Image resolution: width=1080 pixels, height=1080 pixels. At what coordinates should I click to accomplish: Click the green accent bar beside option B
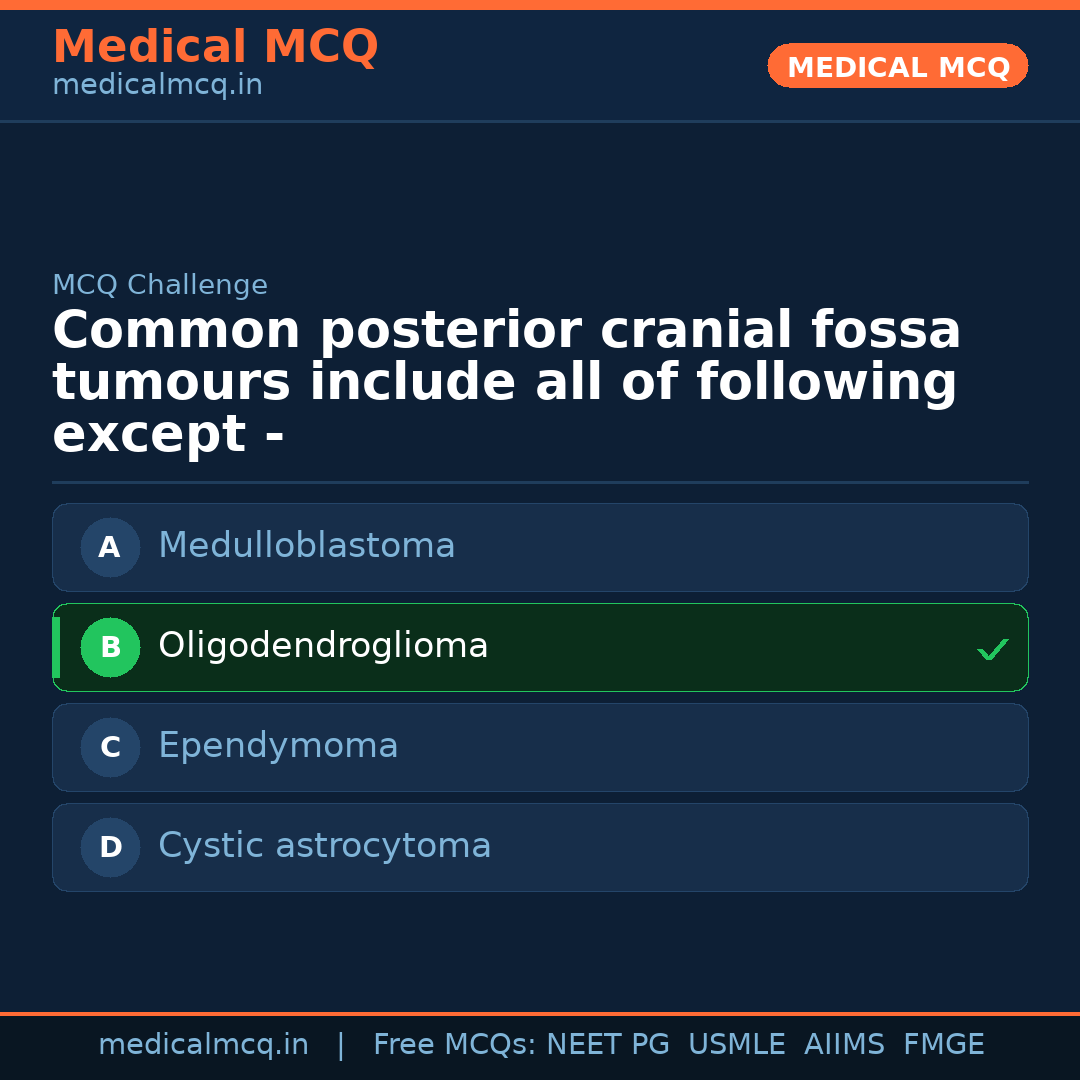click(x=56, y=647)
